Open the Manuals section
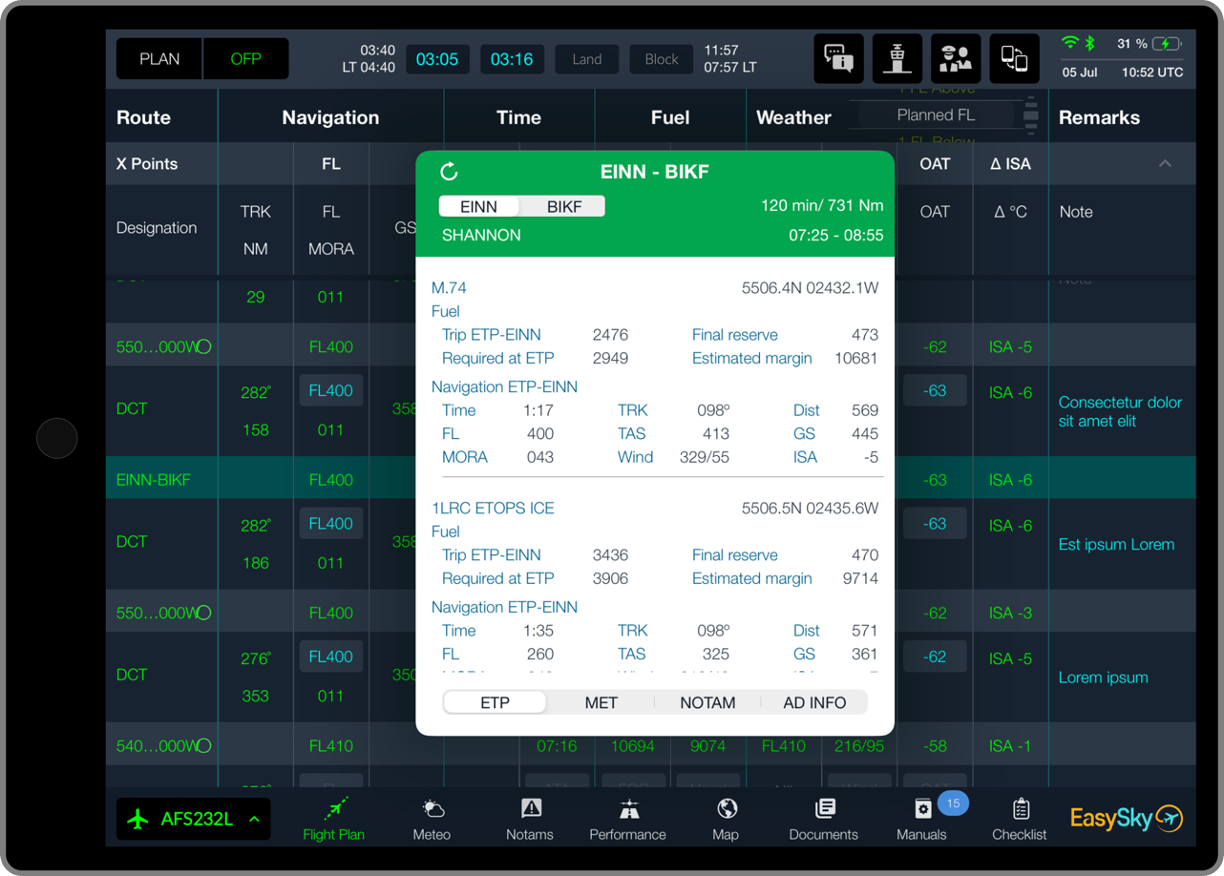The height and width of the screenshot is (876, 1224). click(922, 819)
